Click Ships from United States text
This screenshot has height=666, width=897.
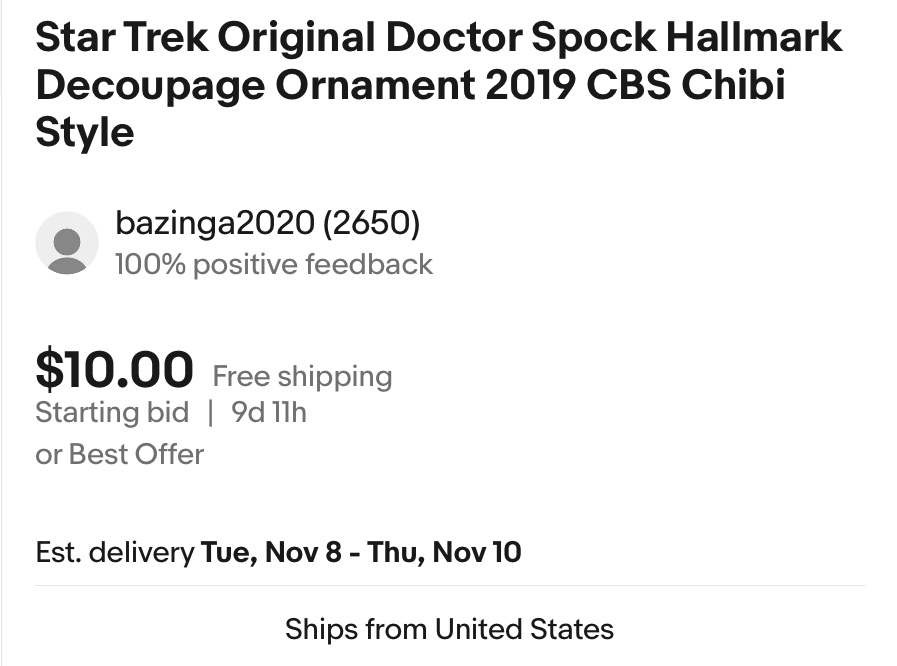coord(449,629)
